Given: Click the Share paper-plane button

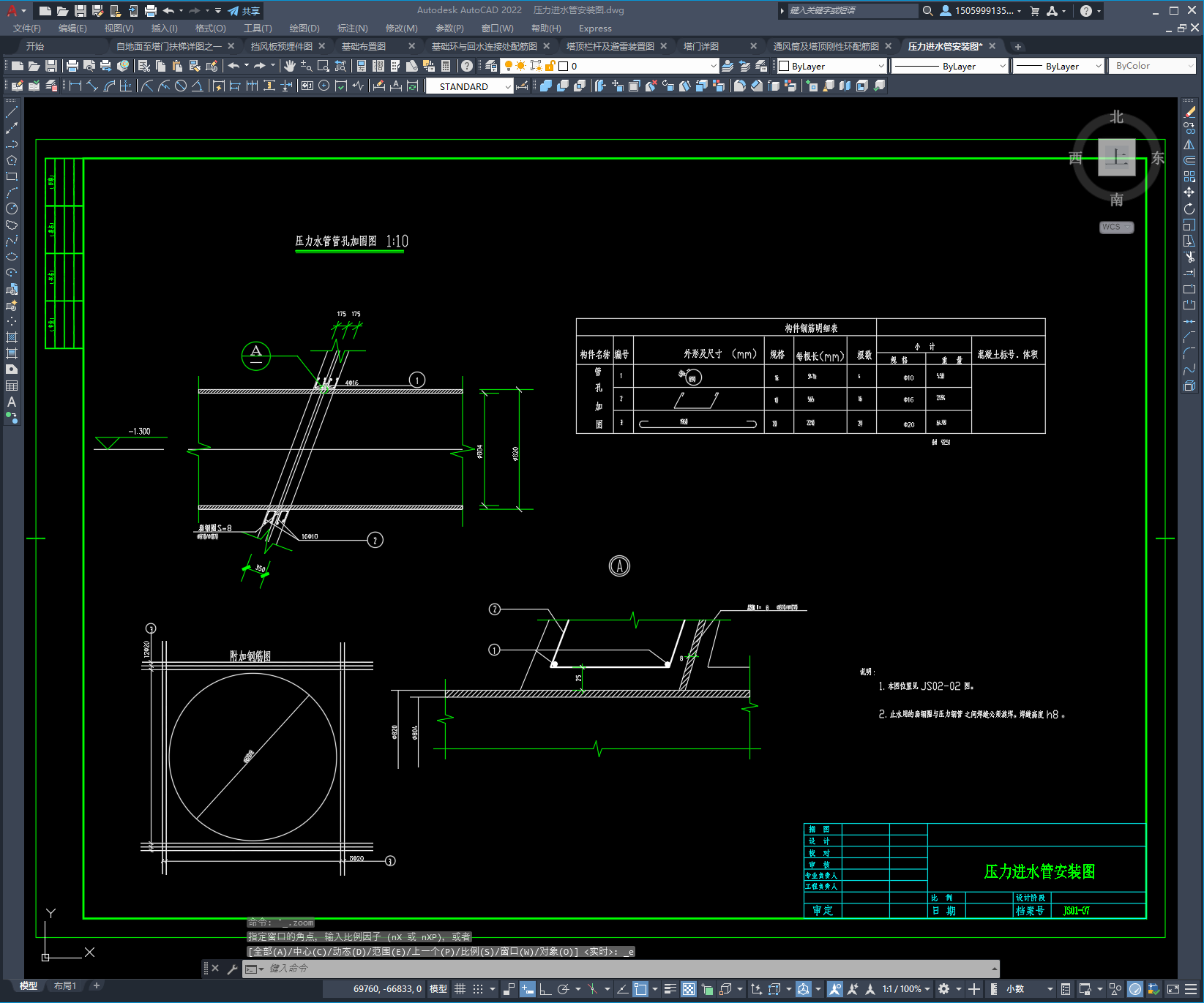Looking at the screenshot, I should pyautogui.click(x=244, y=11).
